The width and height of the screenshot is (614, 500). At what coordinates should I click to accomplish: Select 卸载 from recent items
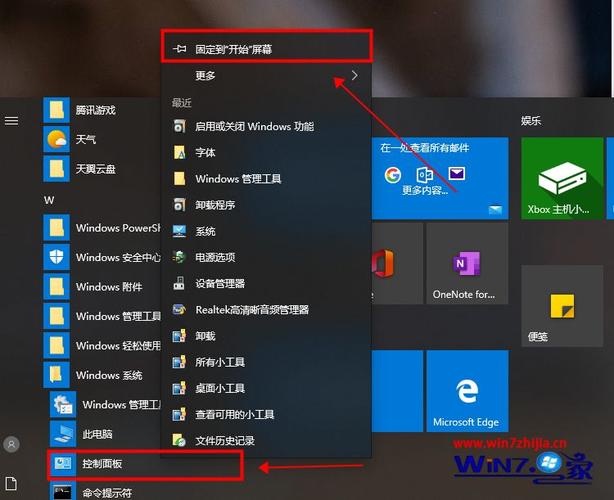[266, 336]
